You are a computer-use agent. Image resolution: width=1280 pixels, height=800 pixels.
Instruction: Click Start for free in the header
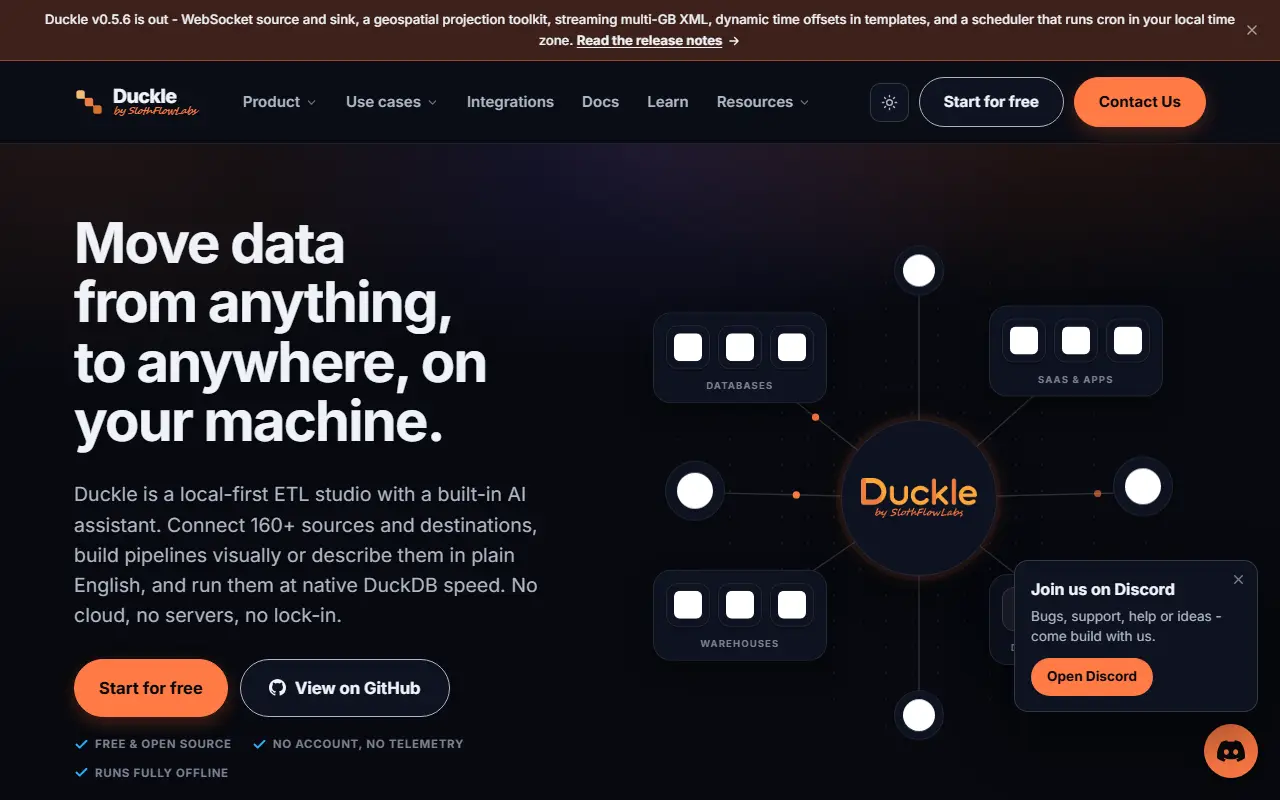991,102
